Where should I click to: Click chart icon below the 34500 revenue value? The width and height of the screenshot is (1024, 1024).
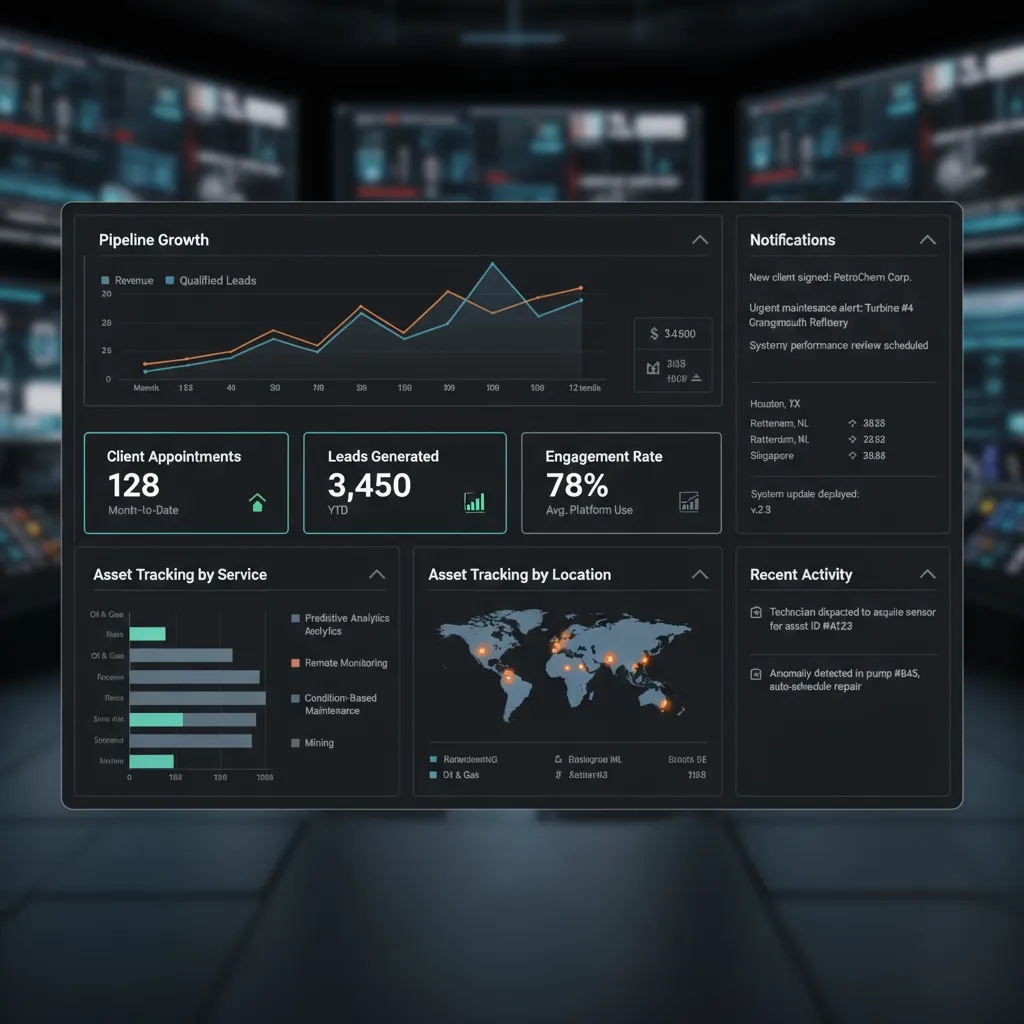point(653,368)
